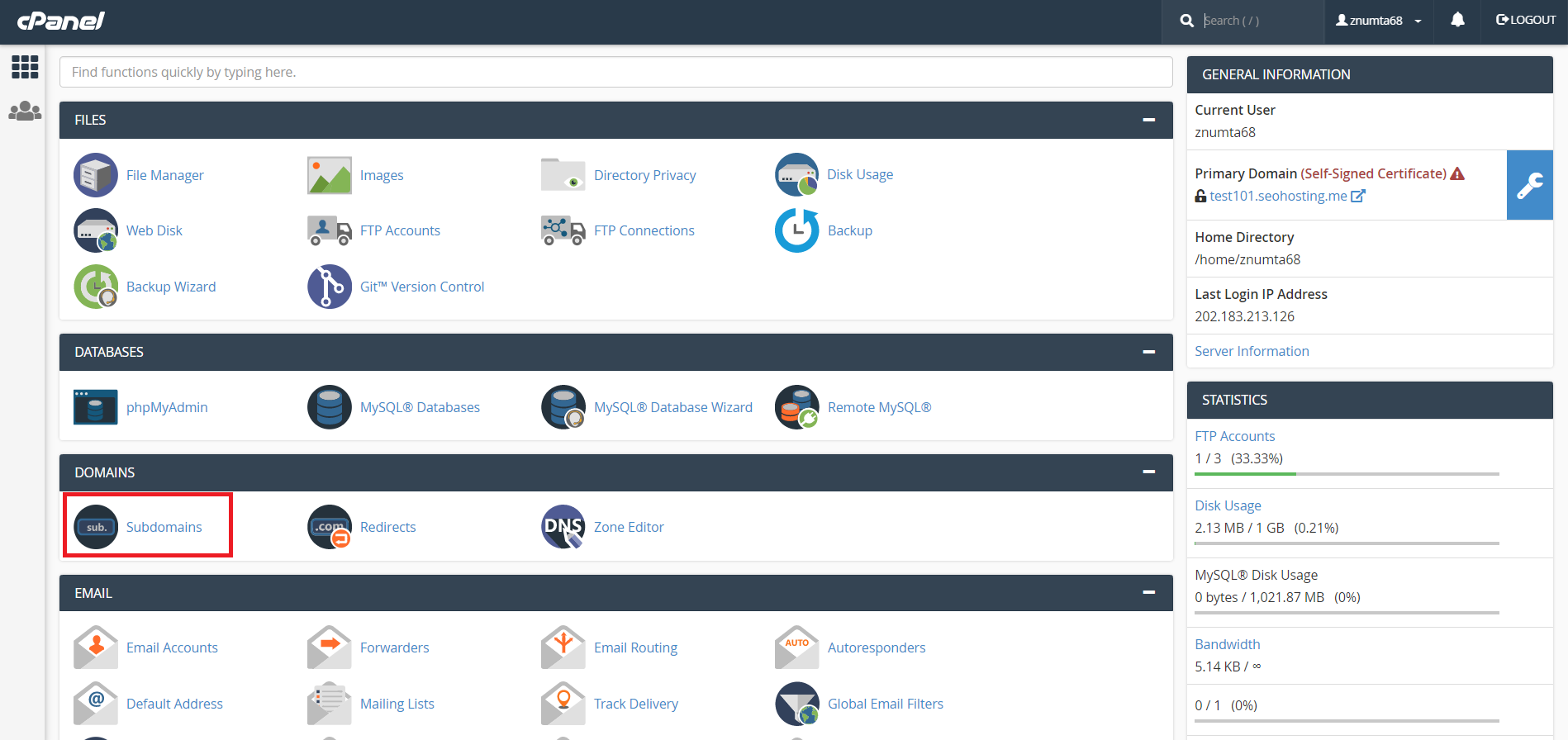The image size is (1568, 740).
Task: Open the Backup icon
Action: [797, 230]
